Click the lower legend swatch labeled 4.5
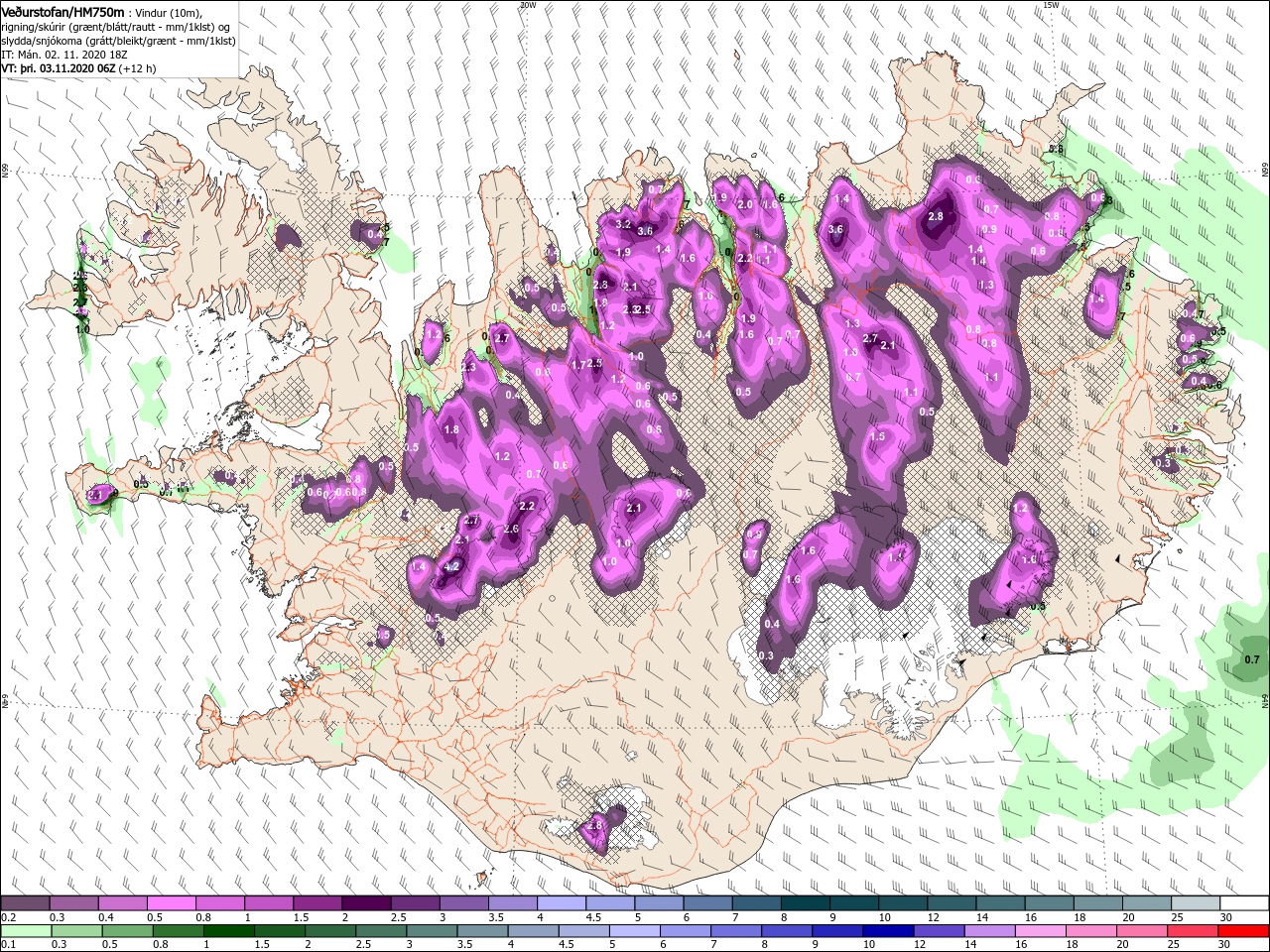Viewport: 1270px width, 952px height. (582, 931)
